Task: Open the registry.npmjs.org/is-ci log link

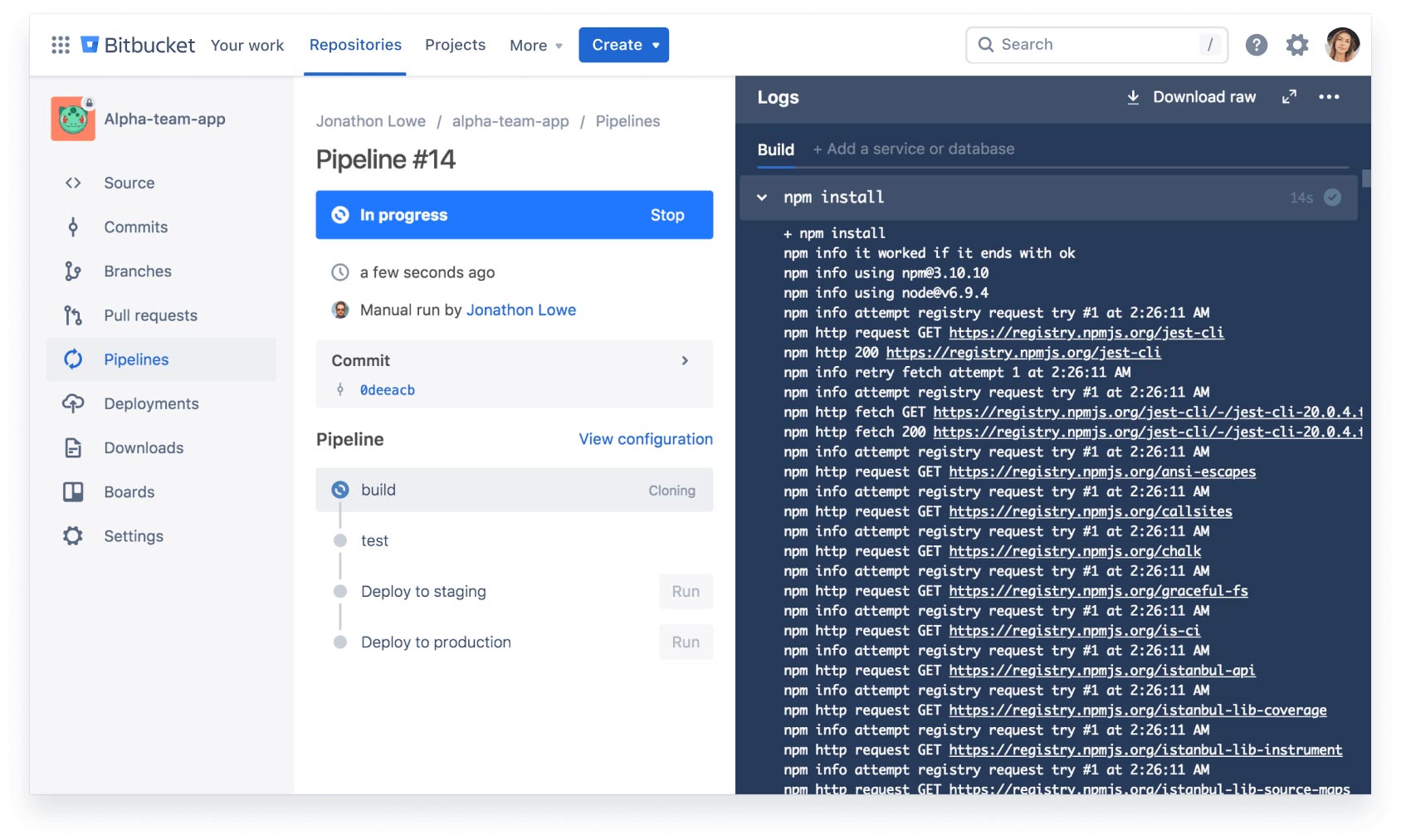Action: [x=1075, y=632]
